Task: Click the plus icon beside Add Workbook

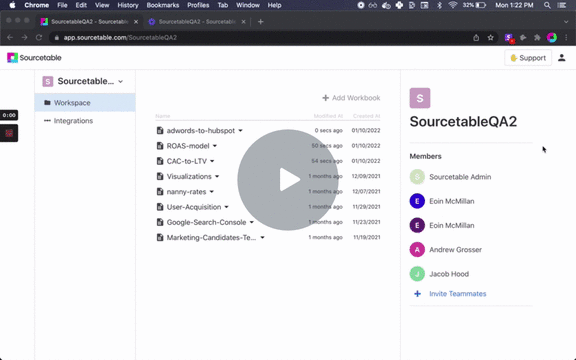Action: [325, 98]
